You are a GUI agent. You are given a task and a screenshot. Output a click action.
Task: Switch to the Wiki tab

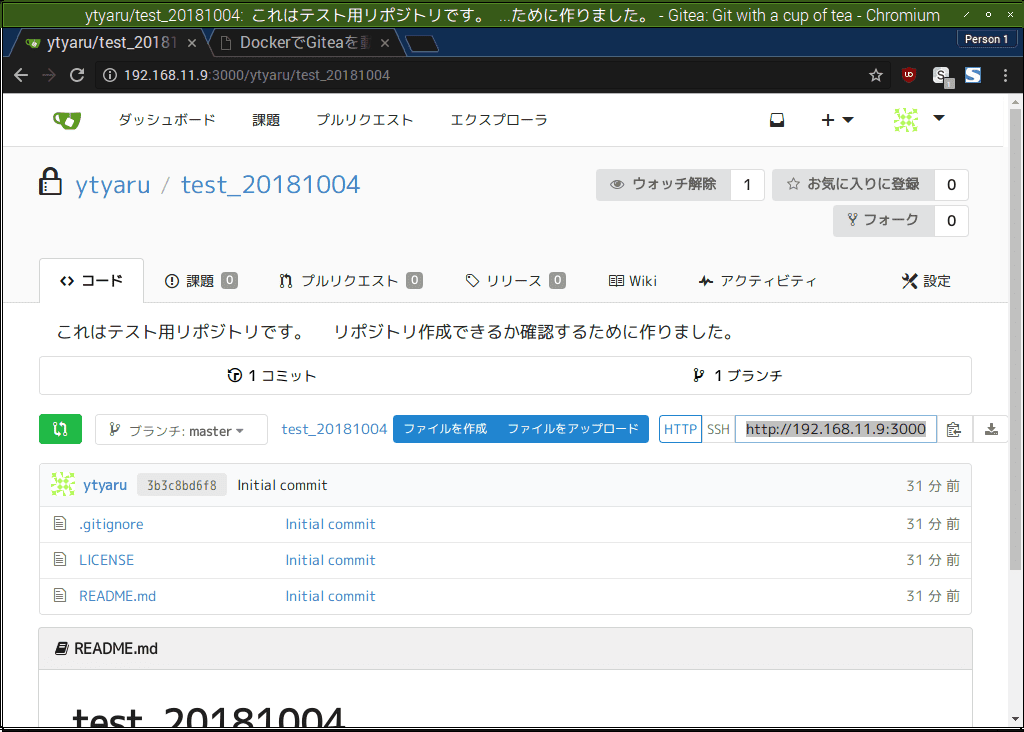(632, 281)
